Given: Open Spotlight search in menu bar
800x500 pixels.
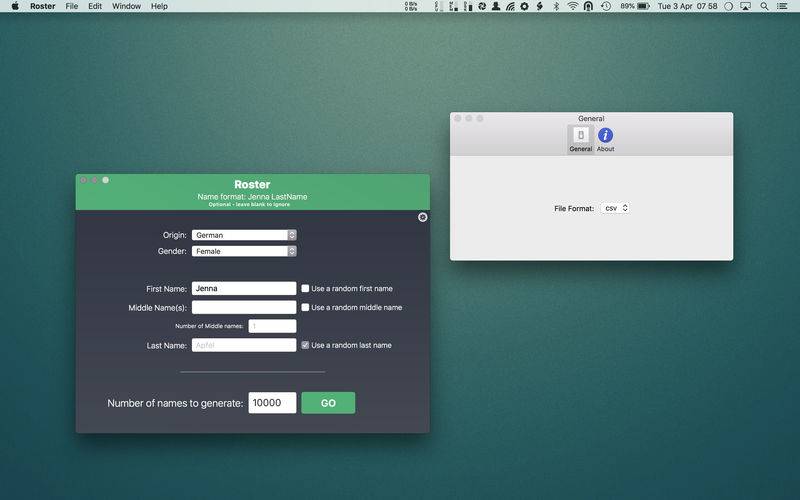Looking at the screenshot, I should tap(764, 6).
